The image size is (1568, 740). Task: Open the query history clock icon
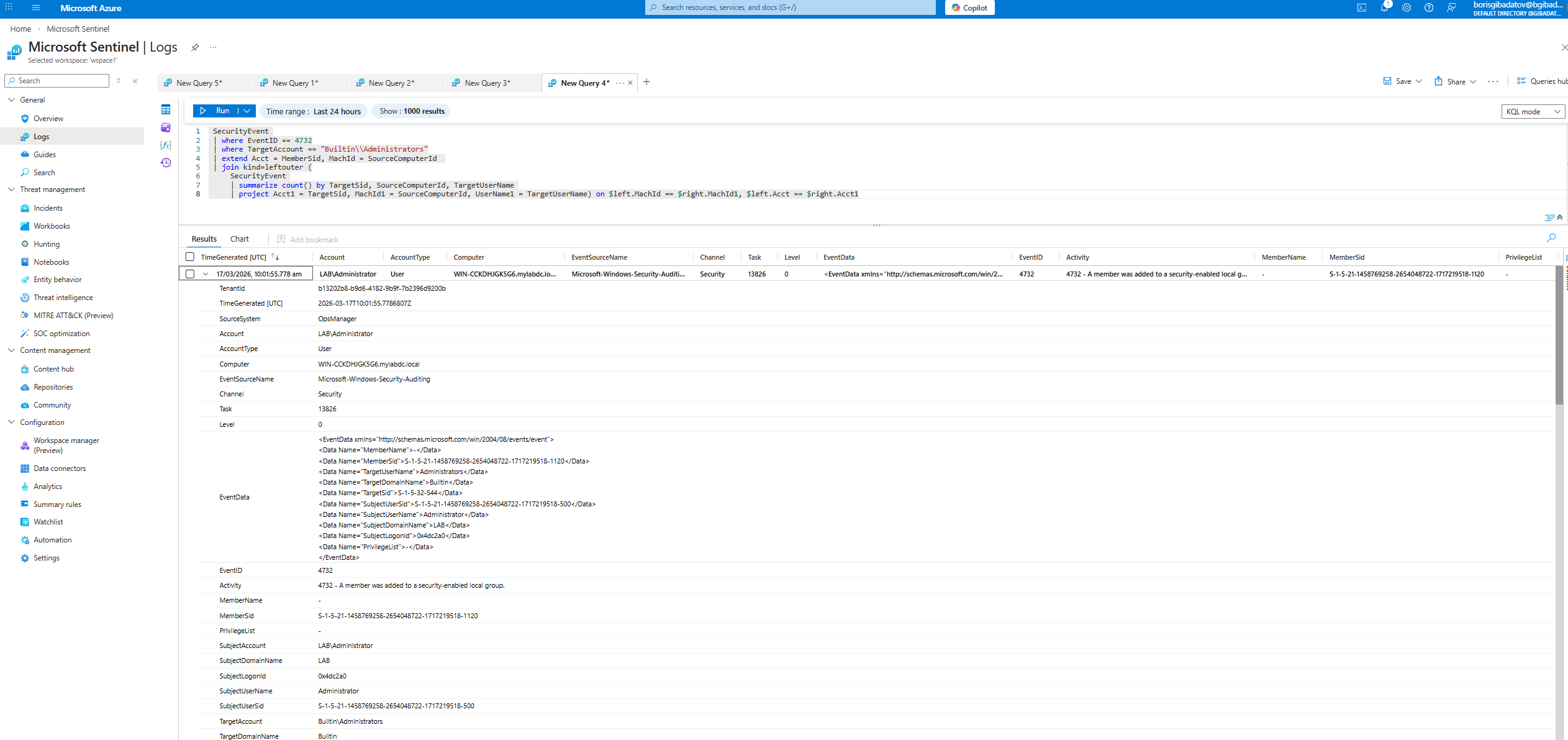166,163
